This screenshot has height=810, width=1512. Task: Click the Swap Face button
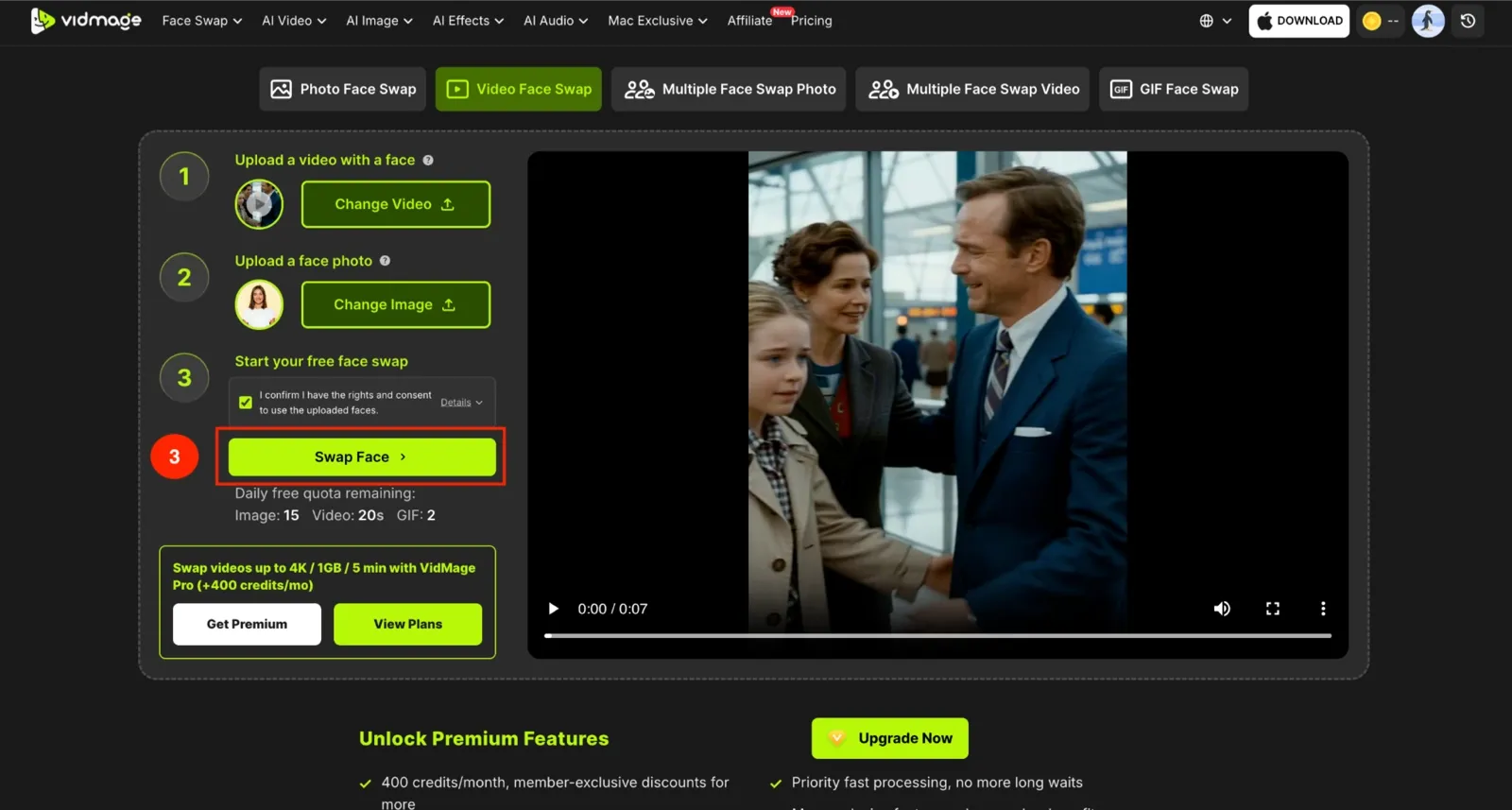(x=362, y=457)
